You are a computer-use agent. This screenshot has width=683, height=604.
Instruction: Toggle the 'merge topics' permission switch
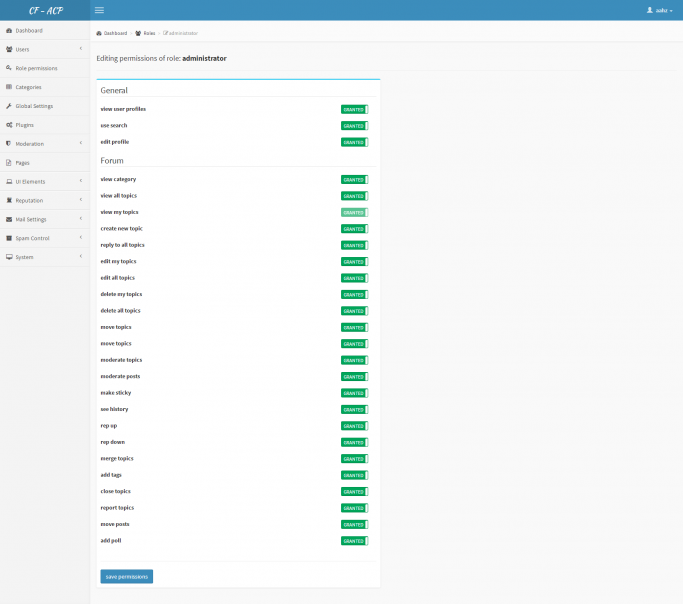pos(355,459)
